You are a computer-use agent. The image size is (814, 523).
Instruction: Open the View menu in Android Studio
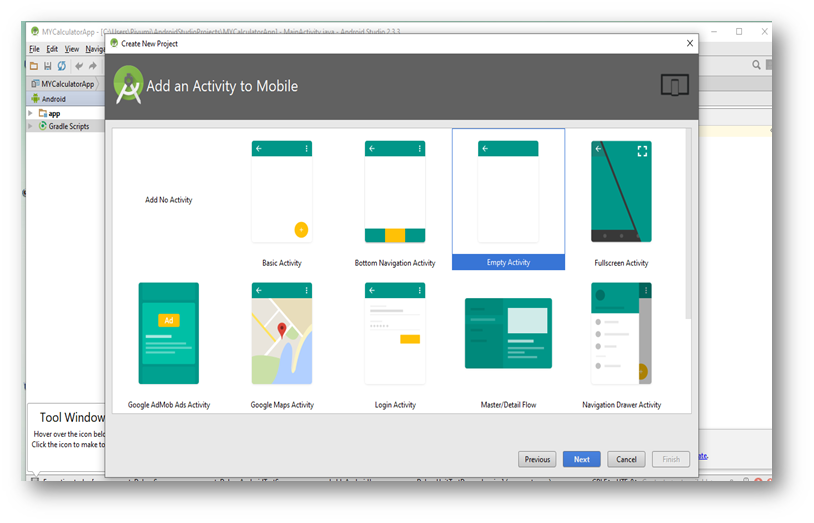(x=72, y=49)
